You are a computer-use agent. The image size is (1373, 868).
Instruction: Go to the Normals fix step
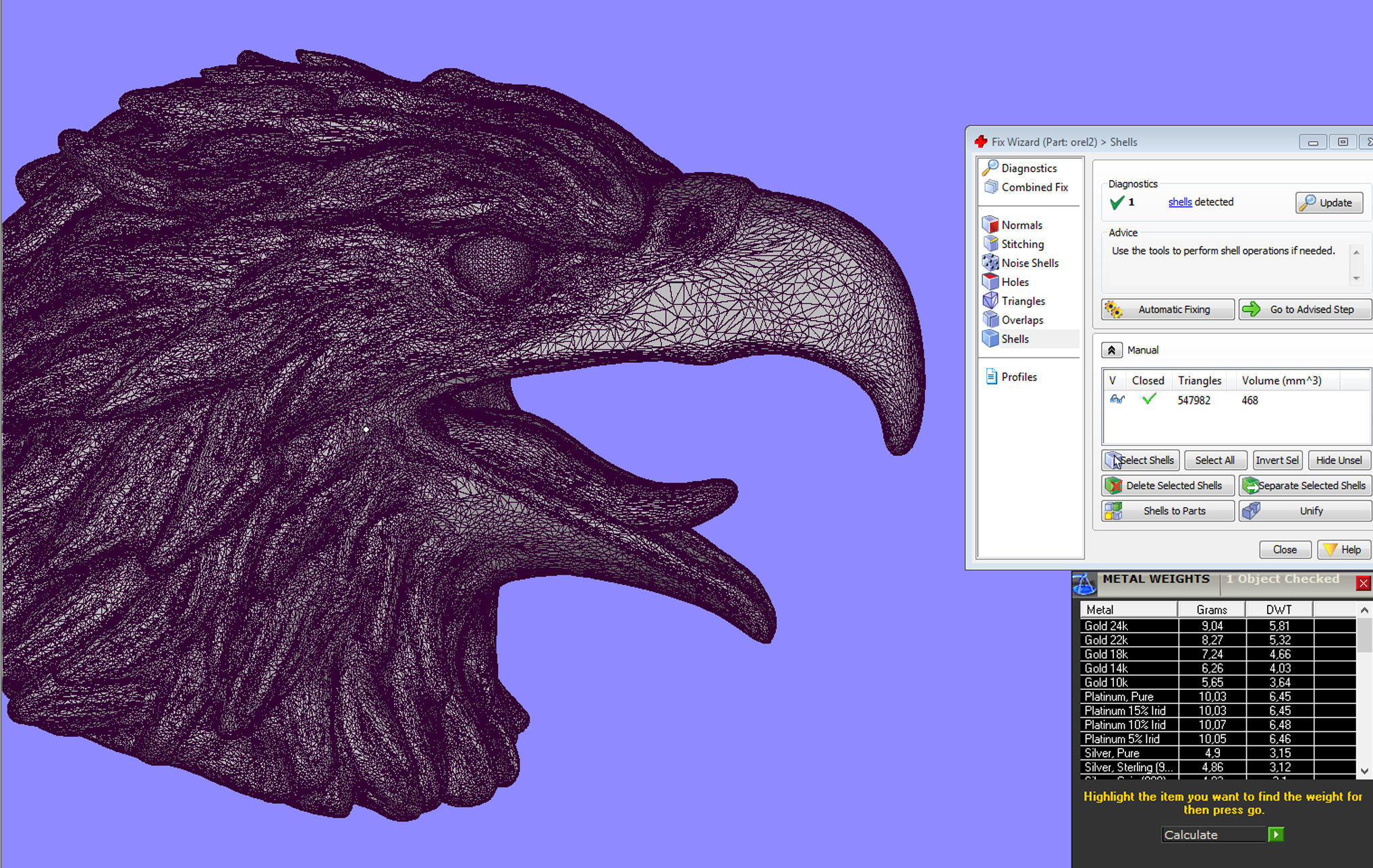click(x=1021, y=225)
